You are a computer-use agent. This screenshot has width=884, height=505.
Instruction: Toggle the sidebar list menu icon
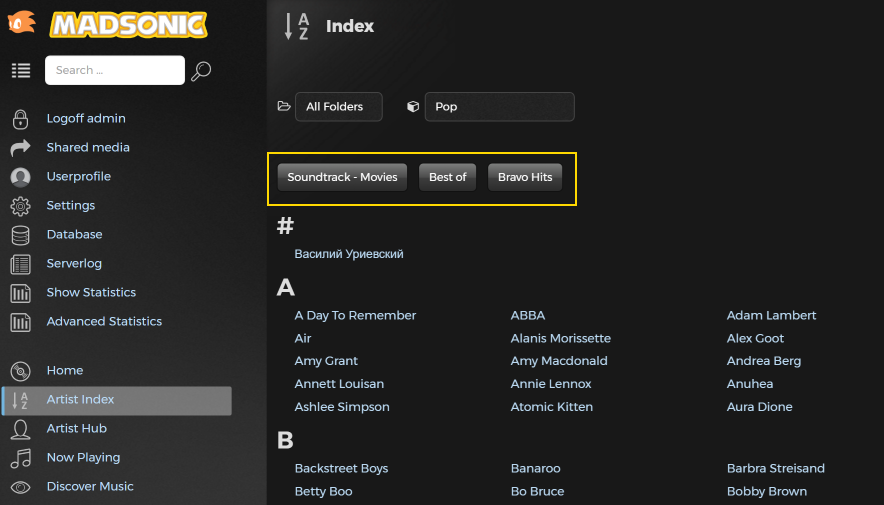21,70
